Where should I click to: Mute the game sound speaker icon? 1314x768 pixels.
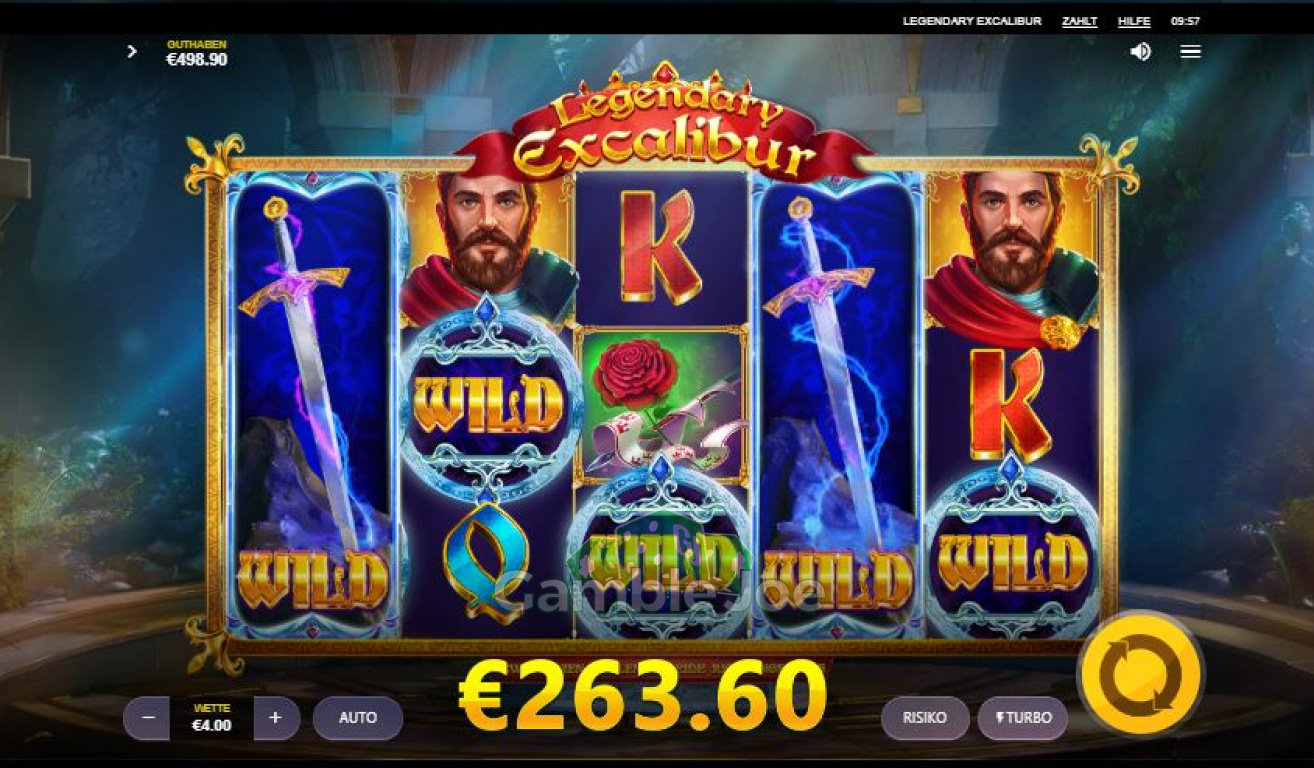pos(1140,51)
